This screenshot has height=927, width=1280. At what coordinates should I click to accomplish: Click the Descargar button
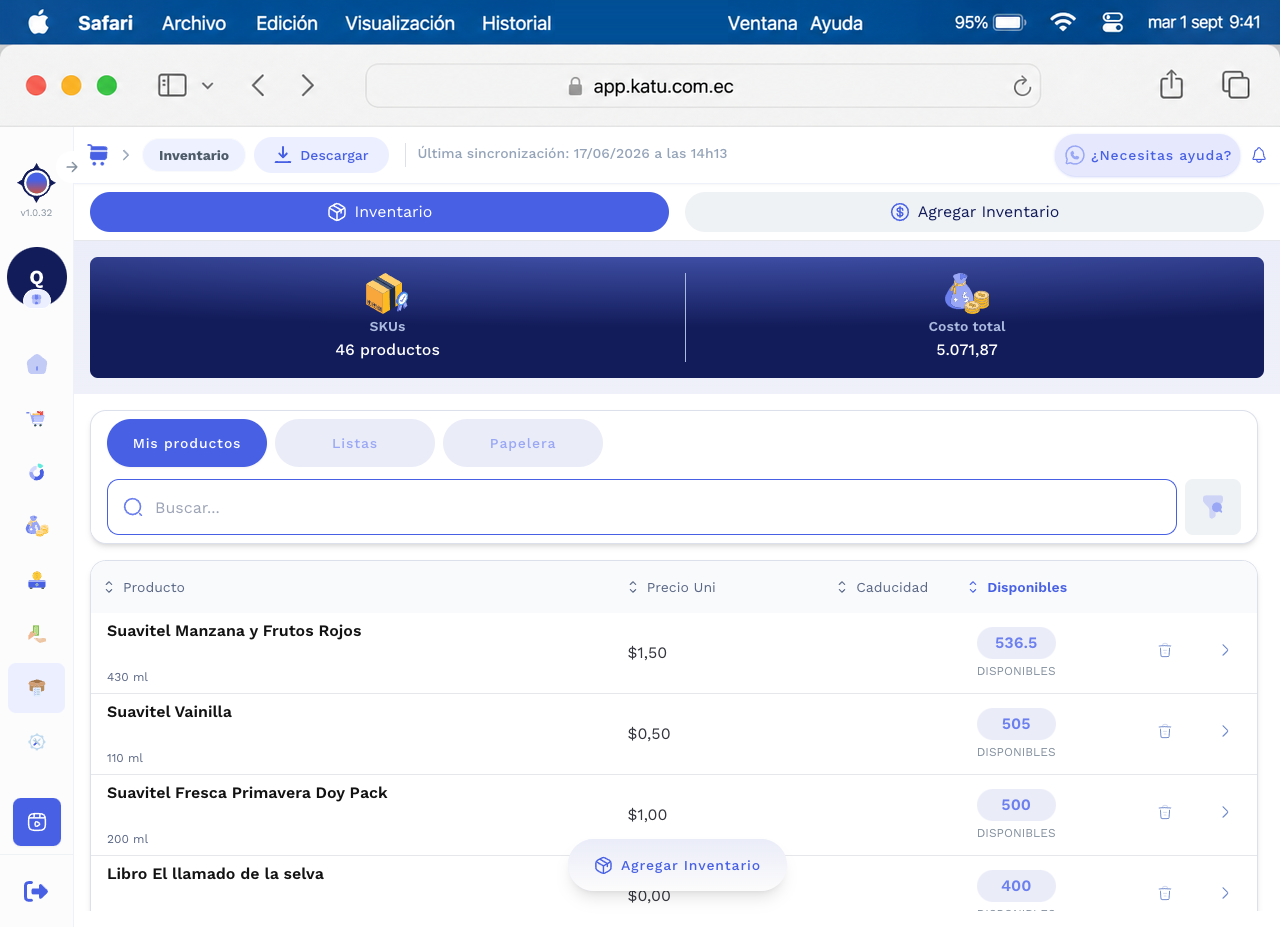tap(321, 155)
